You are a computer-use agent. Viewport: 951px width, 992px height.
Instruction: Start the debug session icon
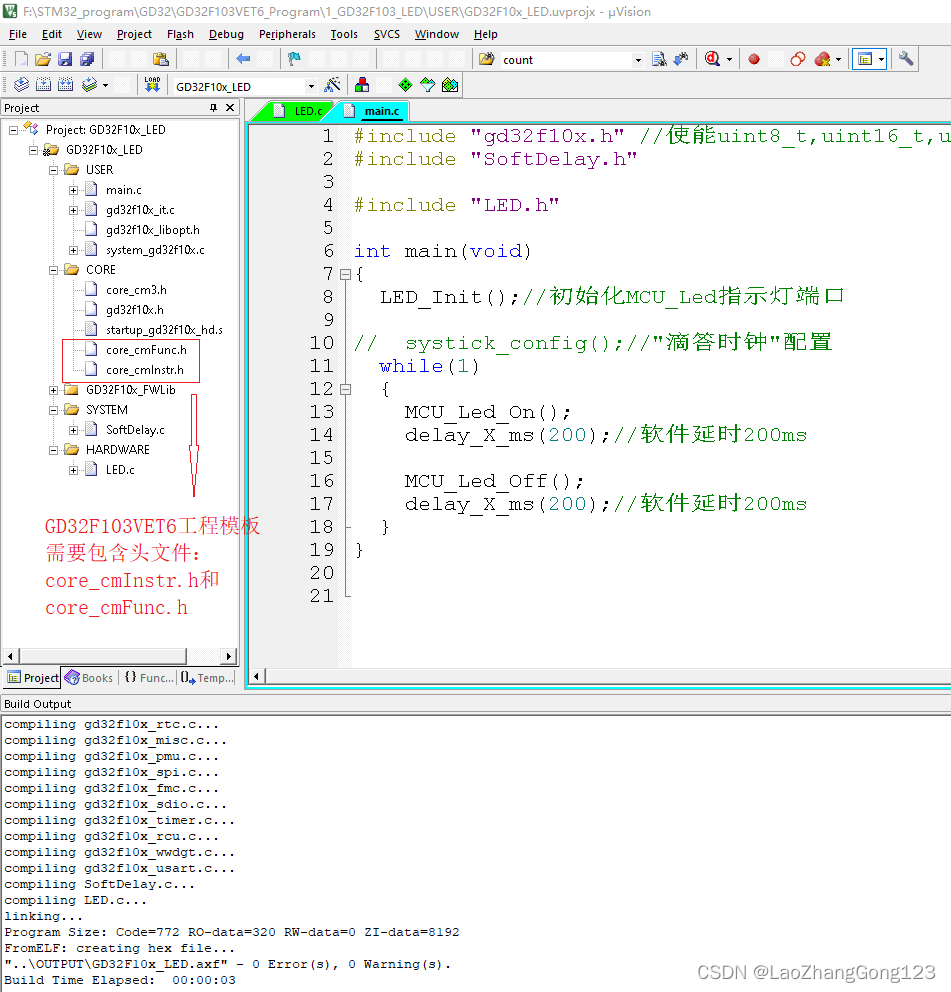coord(712,59)
